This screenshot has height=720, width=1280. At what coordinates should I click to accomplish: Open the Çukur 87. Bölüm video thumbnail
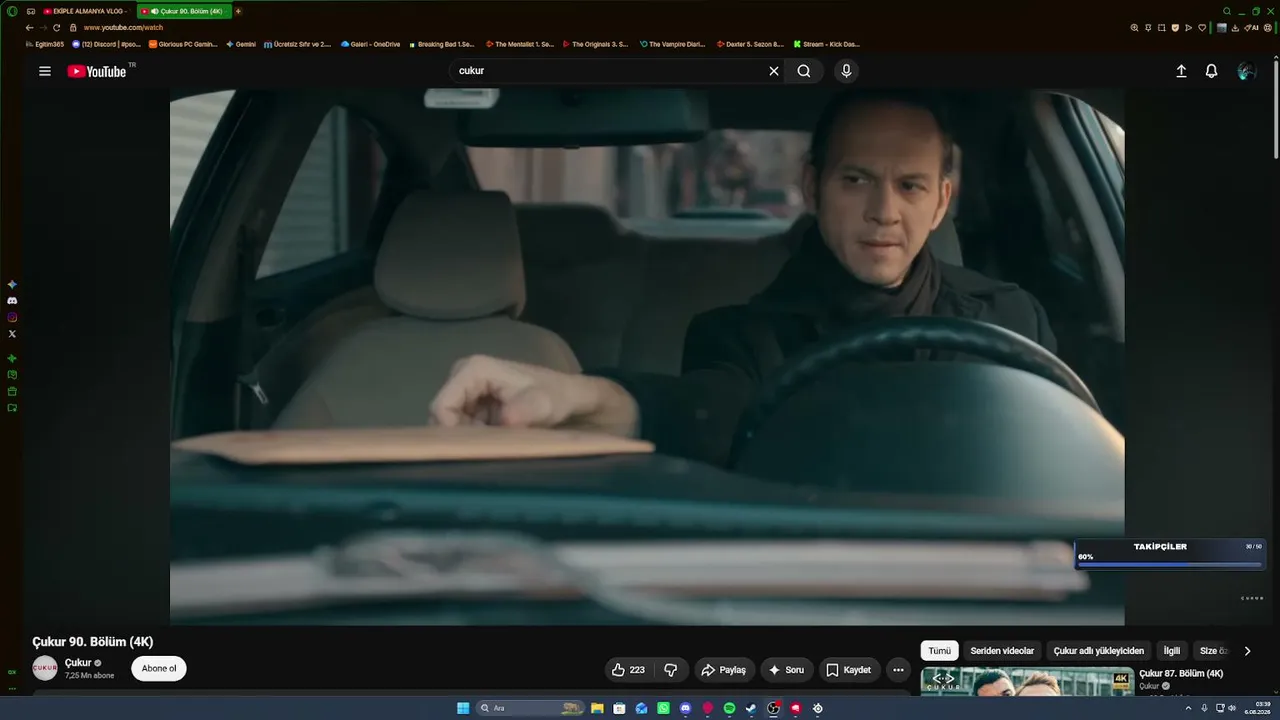pyautogui.click(x=1027, y=680)
